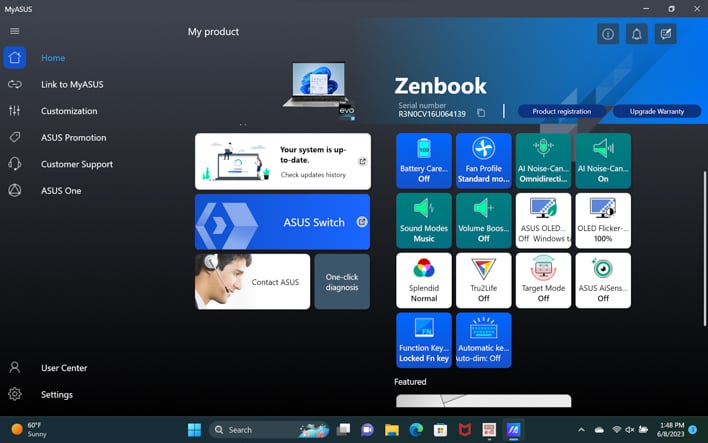Show hidden system tray icons
Image resolution: width=708 pixels, height=443 pixels.
click(581, 430)
